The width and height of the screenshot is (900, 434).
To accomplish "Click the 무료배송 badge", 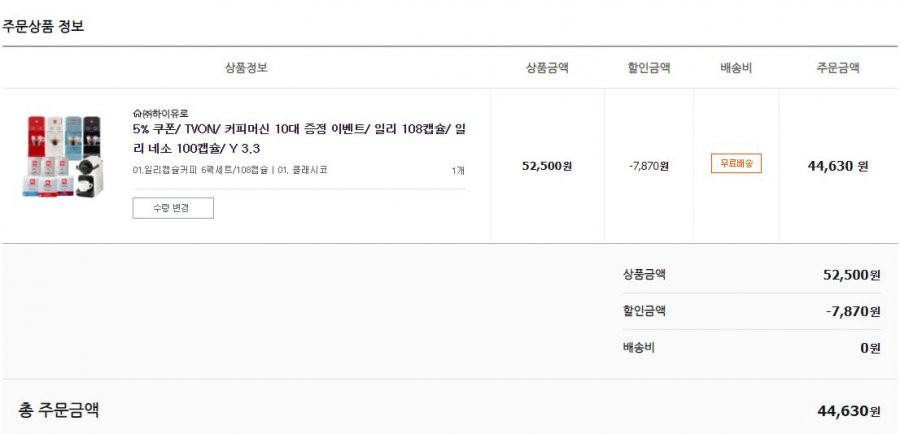I will tap(736, 163).
